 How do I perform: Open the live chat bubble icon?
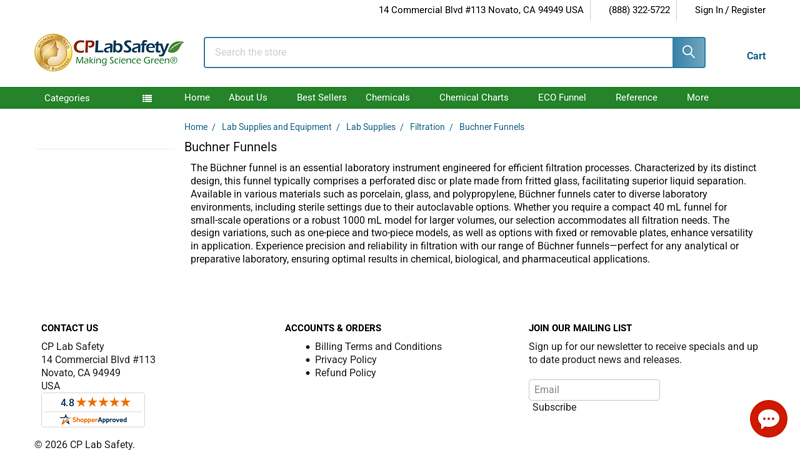coord(768,419)
